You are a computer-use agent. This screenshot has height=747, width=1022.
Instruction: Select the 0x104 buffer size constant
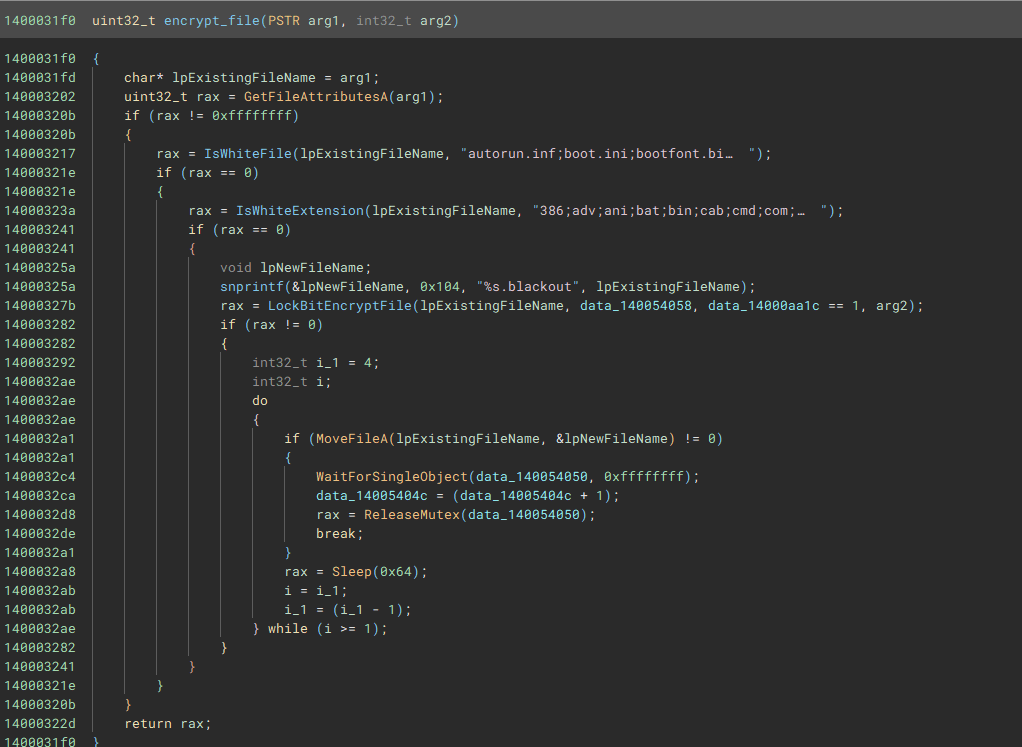tap(447, 286)
